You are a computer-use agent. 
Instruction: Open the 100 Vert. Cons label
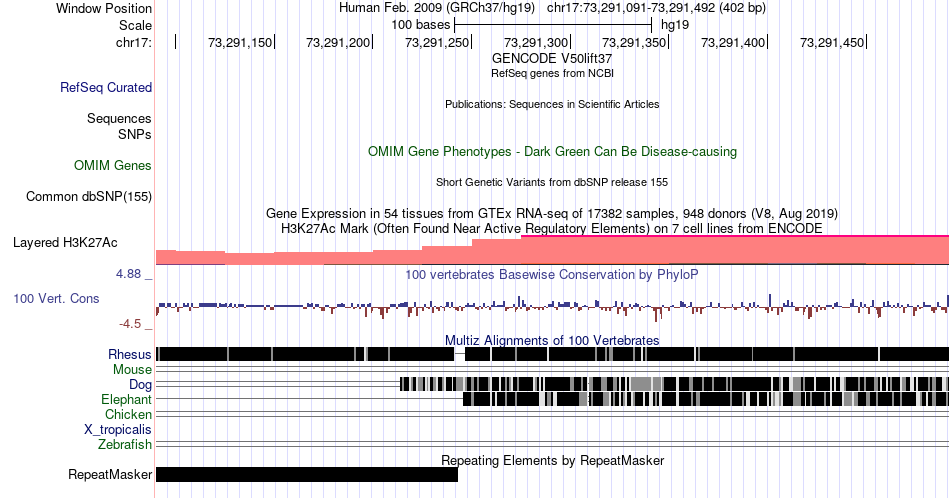coord(56,298)
